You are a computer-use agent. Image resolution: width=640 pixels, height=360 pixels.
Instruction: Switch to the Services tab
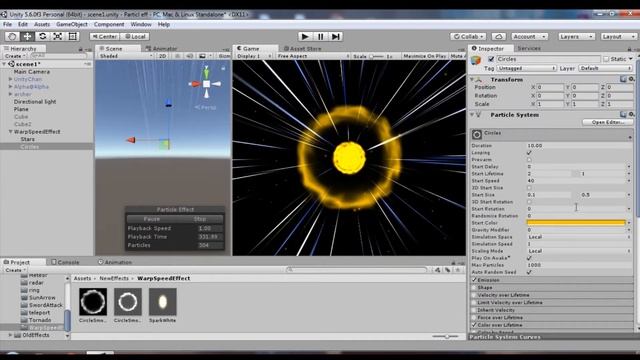click(529, 48)
